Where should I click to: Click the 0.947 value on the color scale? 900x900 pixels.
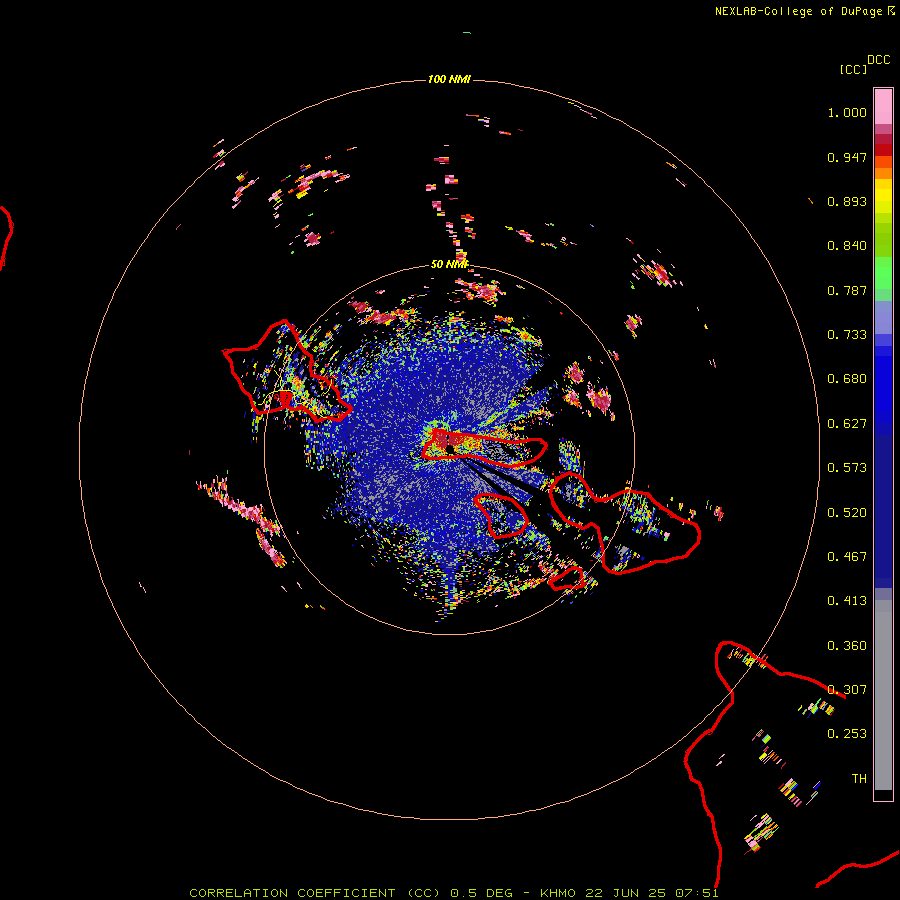[847, 157]
